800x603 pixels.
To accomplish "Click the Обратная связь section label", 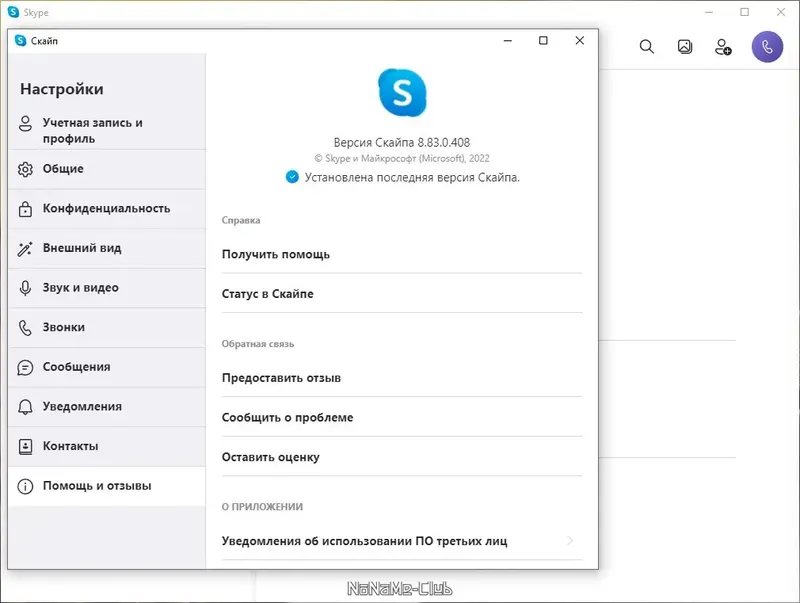I will 258,344.
